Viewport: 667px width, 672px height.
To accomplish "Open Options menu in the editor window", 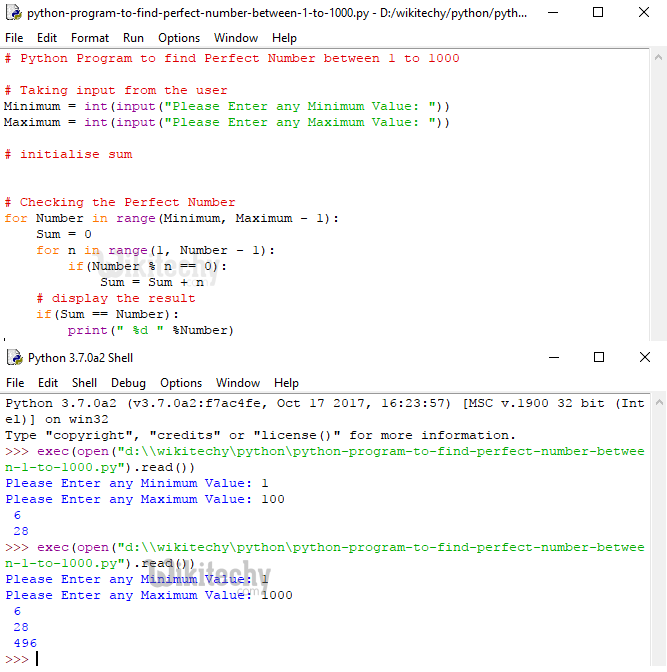I will point(179,38).
